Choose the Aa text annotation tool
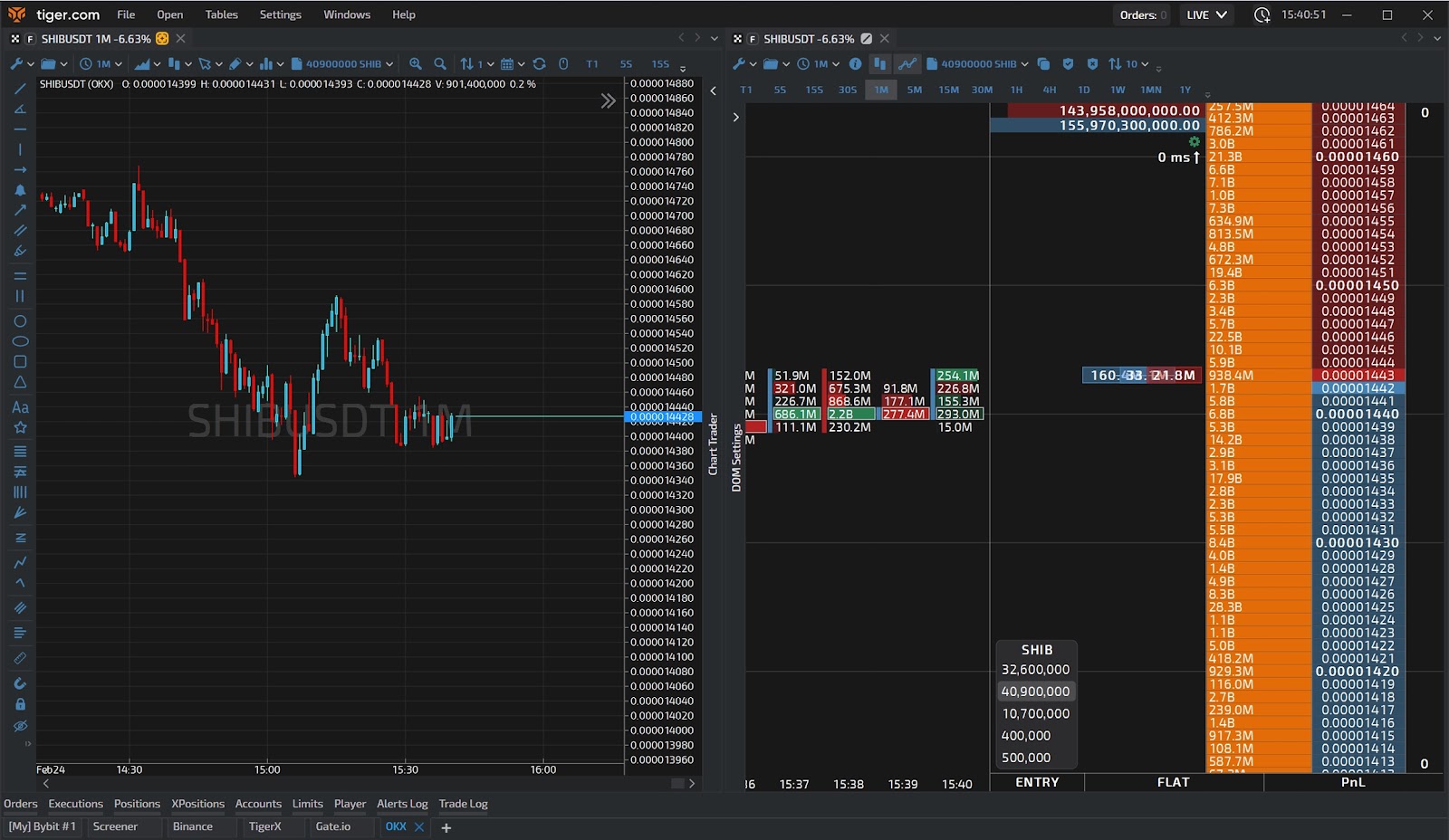Viewport: 1449px width, 840px height. click(x=20, y=407)
